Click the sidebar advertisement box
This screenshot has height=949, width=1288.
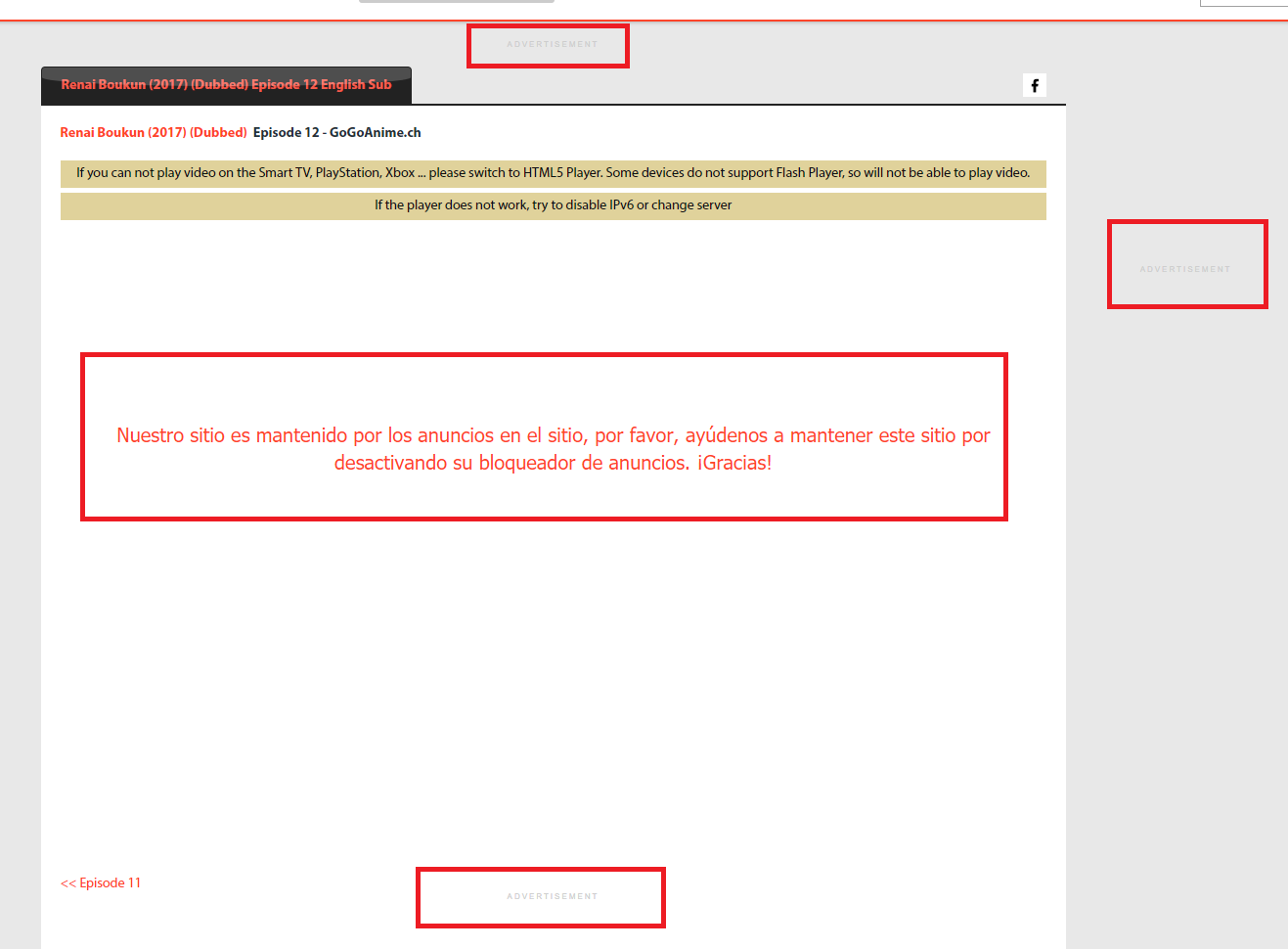1186,263
